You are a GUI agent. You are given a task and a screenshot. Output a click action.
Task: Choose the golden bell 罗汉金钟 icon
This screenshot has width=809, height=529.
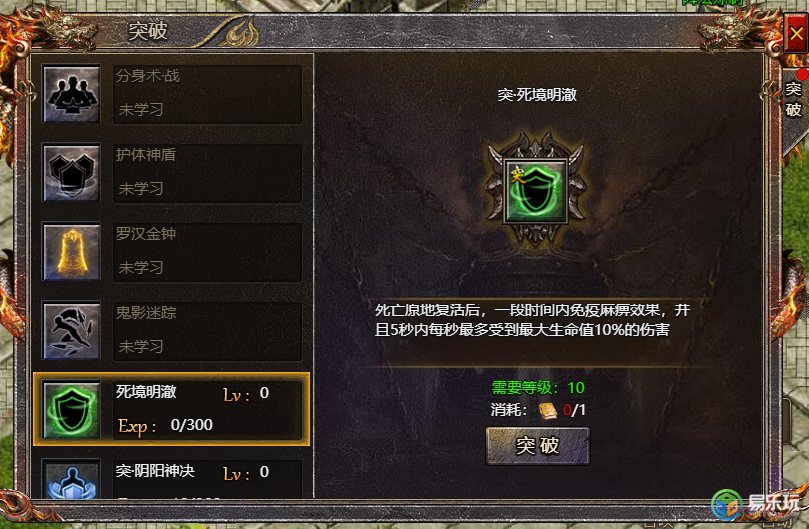[x=71, y=251]
